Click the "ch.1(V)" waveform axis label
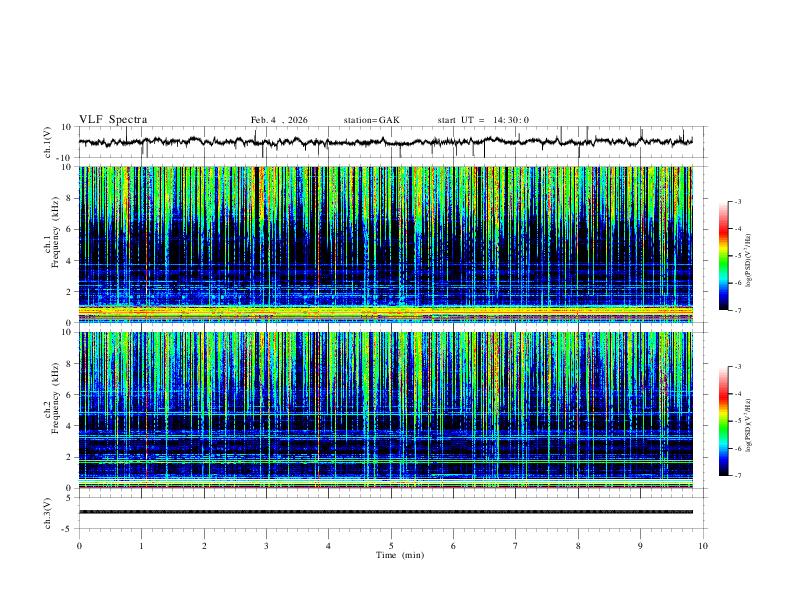Screen dimensions: 792x612 [x=48, y=142]
